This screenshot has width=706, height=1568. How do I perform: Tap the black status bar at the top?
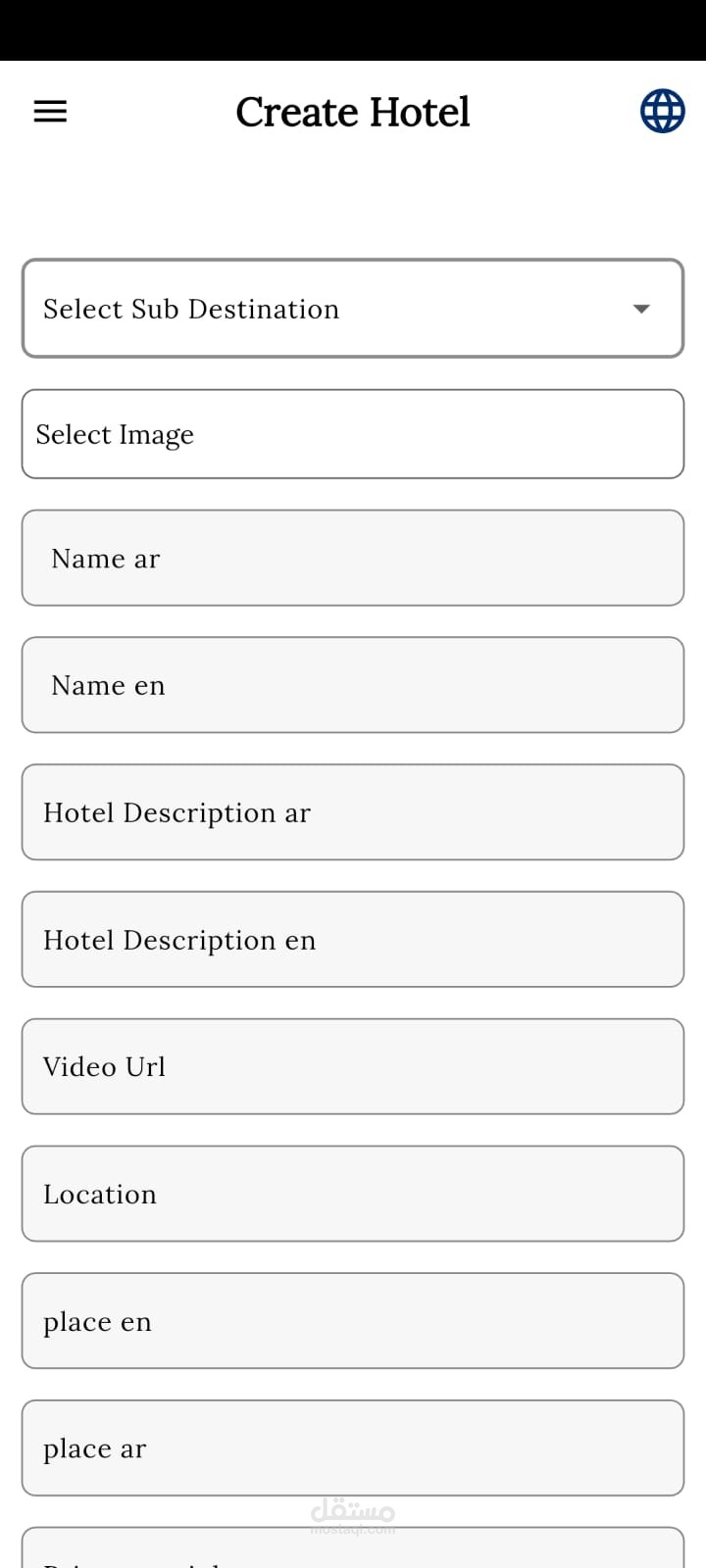[x=353, y=29]
